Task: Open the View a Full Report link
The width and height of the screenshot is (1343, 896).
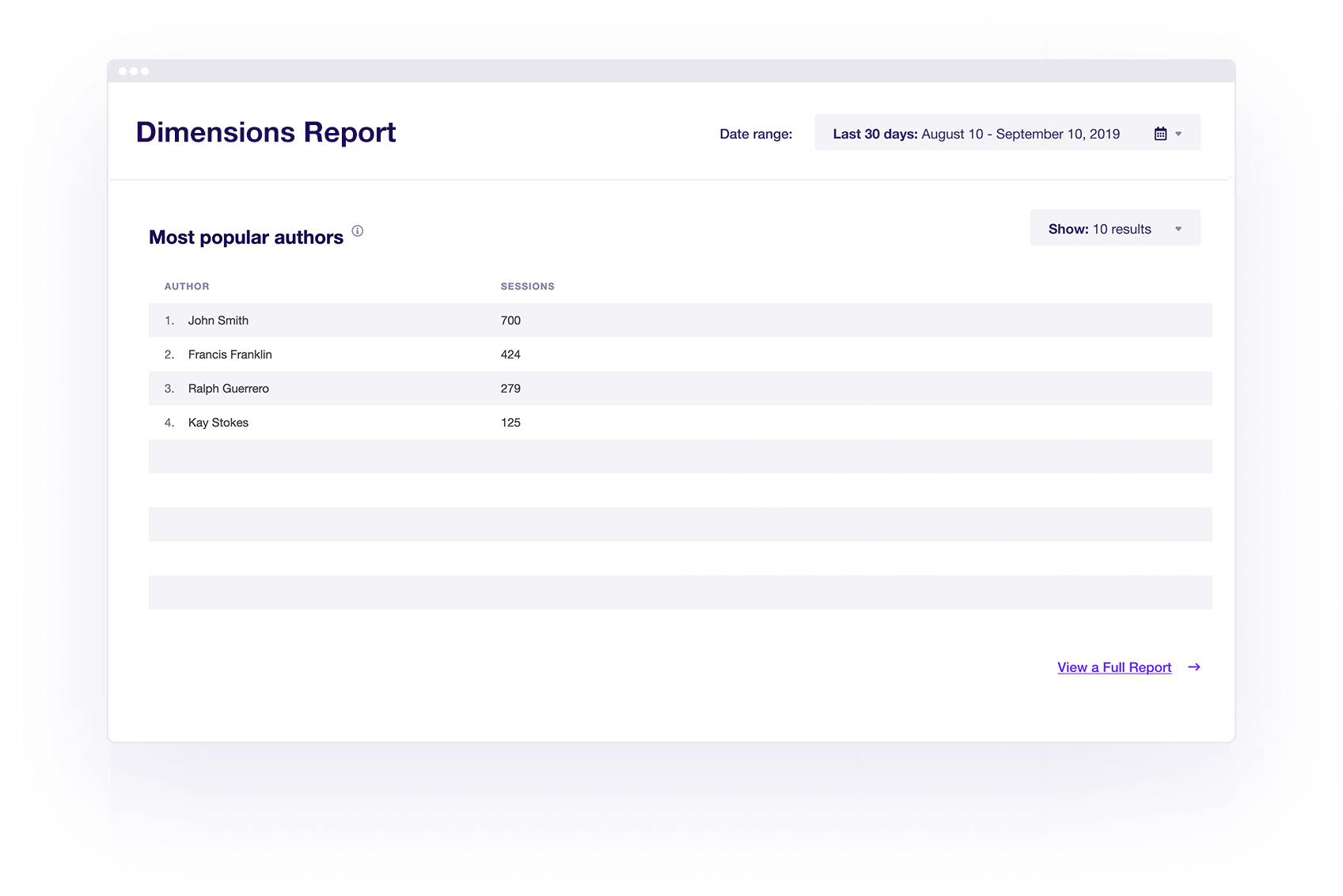Action: (x=1114, y=667)
